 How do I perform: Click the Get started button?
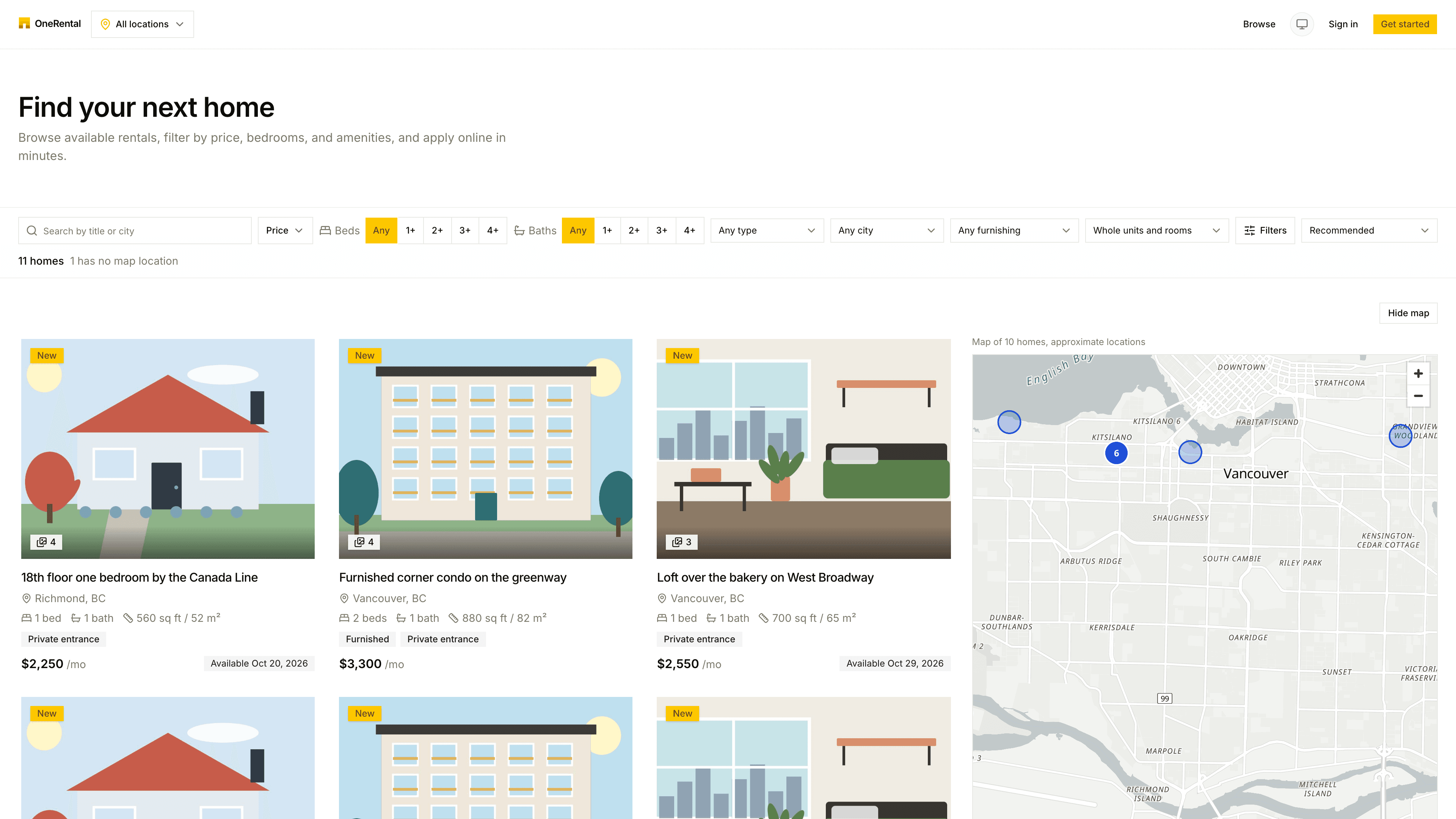tap(1404, 24)
